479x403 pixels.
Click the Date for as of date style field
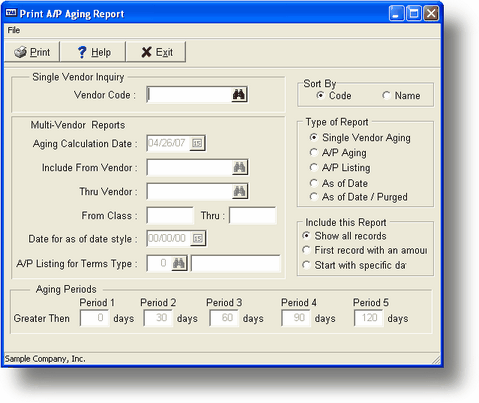[x=169, y=239]
